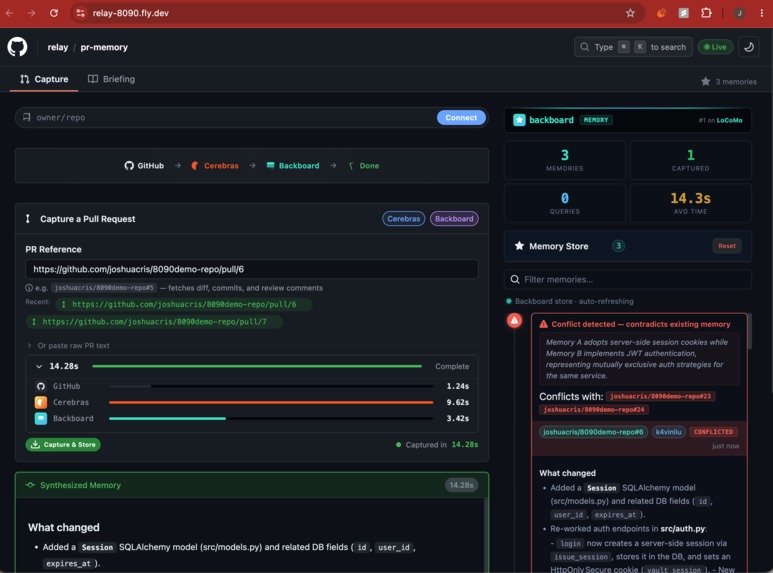Select recent link ending pull/6
The image size is (773, 573).
point(183,305)
